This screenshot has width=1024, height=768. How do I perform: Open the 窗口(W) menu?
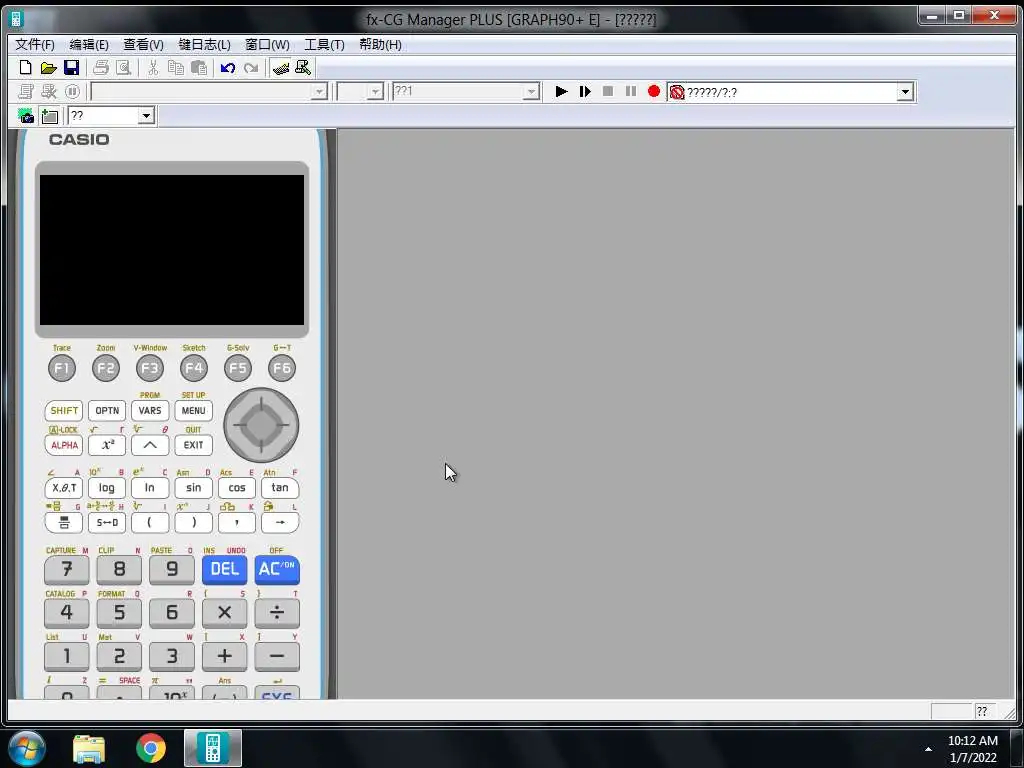tap(267, 44)
